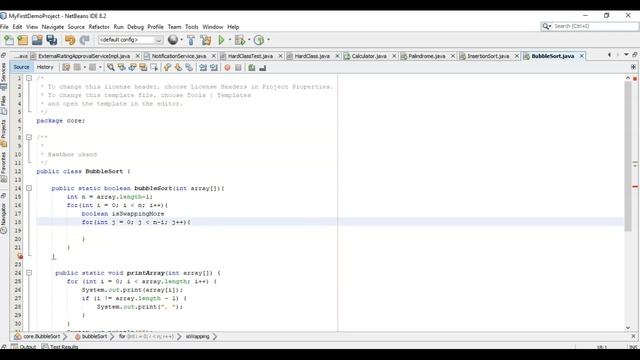Click the Last Edit icon in editor toolbar
The width and height of the screenshot is (640, 360).
click(66, 67)
